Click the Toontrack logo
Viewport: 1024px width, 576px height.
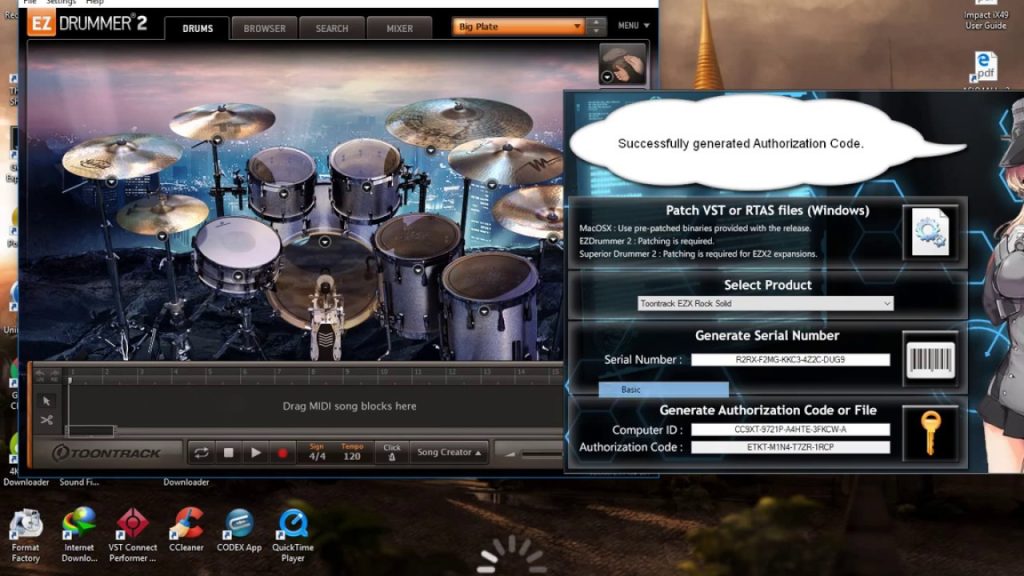click(107, 453)
